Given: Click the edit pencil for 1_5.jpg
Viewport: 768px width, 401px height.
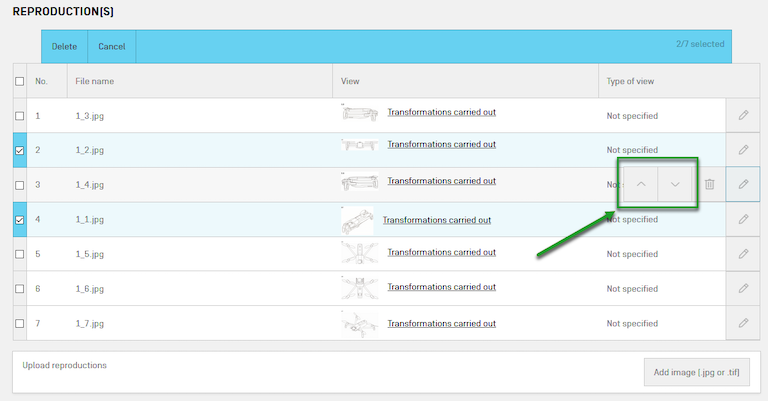Looking at the screenshot, I should [743, 254].
